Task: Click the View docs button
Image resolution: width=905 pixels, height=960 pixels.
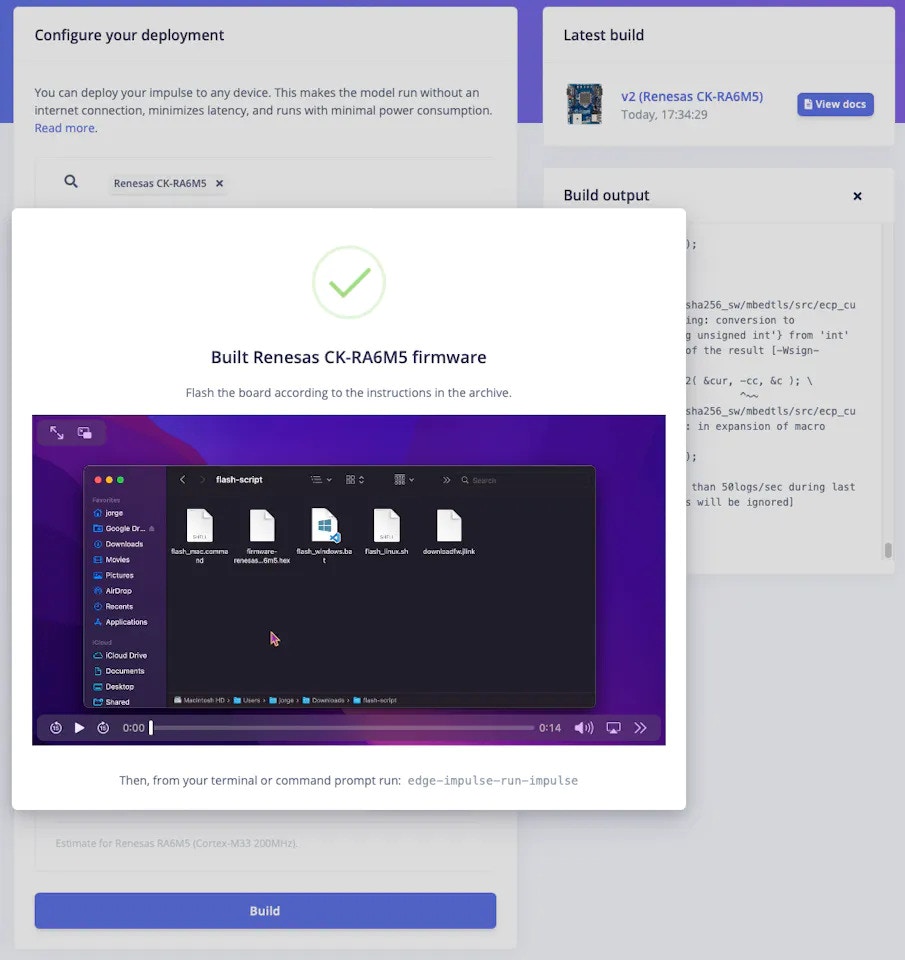Action: click(835, 104)
